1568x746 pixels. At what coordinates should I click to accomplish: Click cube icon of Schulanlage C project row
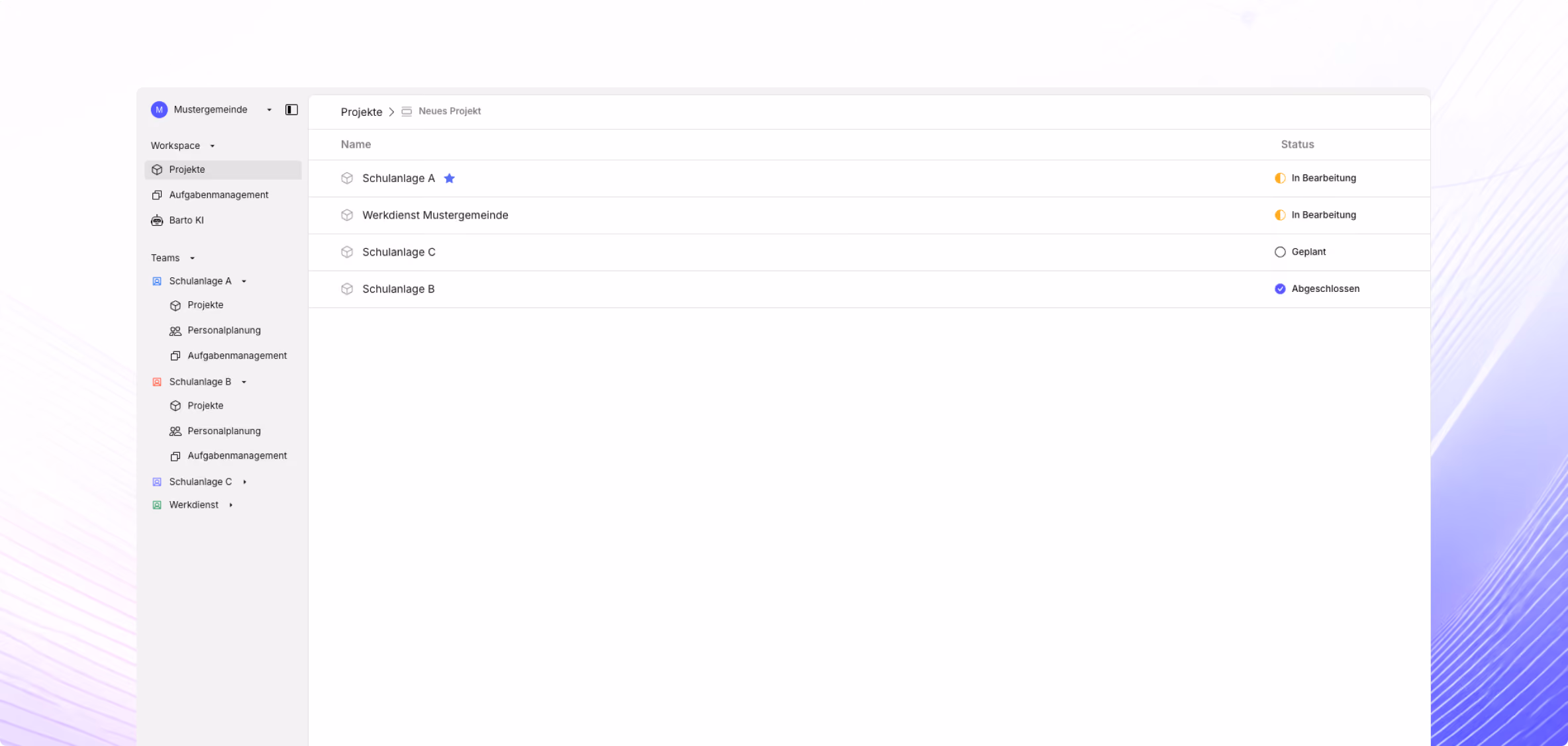point(347,252)
